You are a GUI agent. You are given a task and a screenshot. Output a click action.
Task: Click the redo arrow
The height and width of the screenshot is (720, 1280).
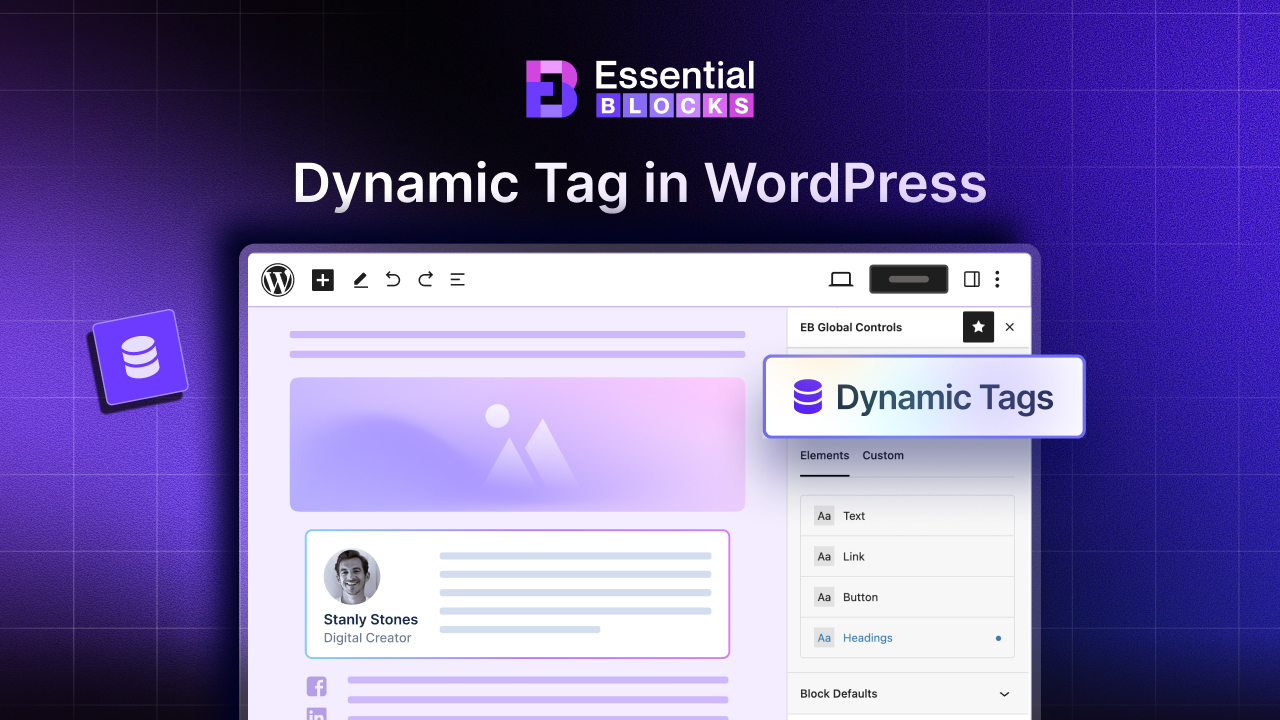425,280
